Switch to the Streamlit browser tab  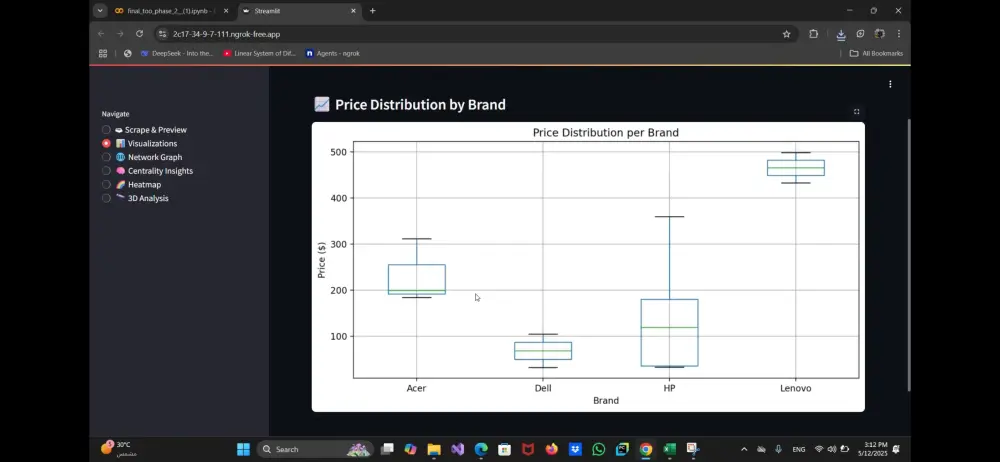point(300,11)
